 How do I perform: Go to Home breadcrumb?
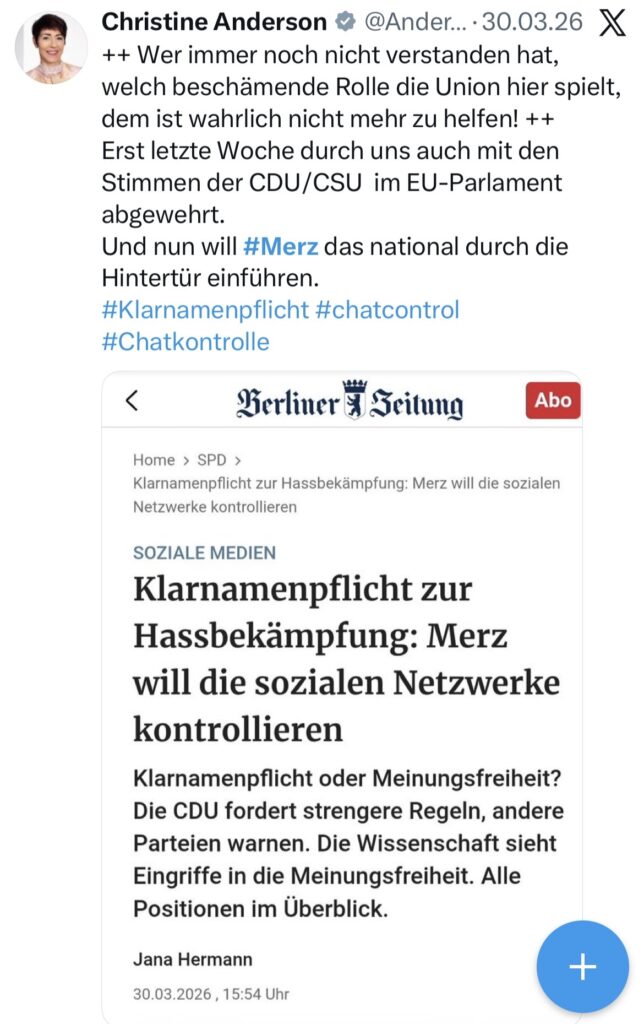(154, 460)
